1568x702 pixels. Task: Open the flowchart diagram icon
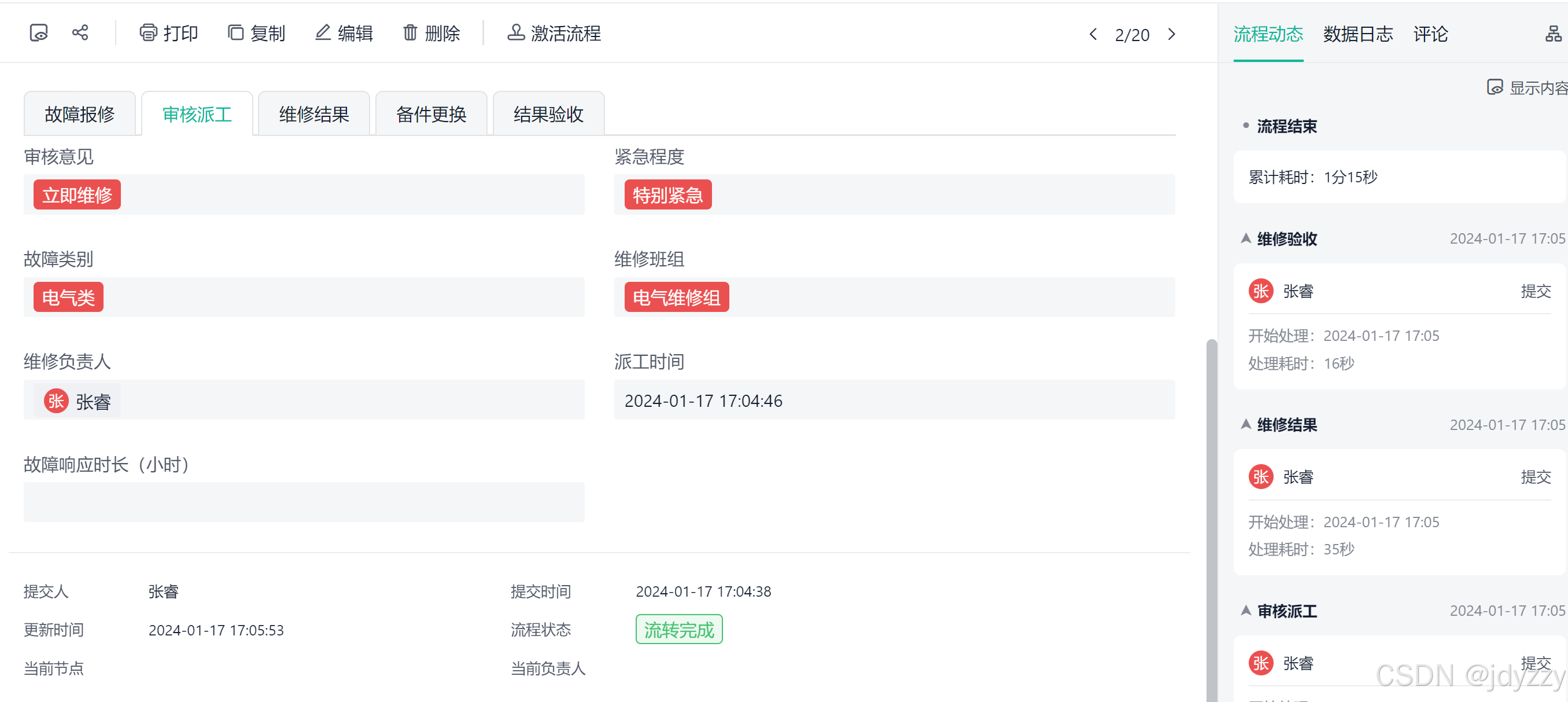point(1553,34)
